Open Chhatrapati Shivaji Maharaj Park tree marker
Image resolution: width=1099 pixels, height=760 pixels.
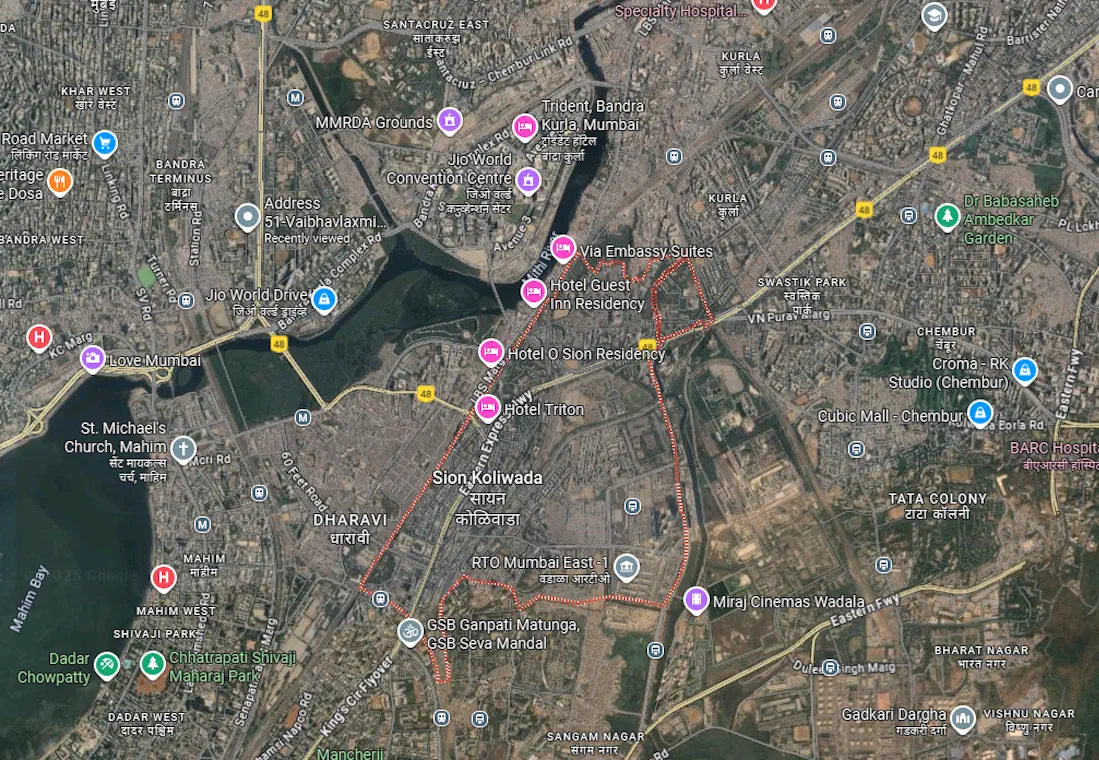click(x=153, y=663)
